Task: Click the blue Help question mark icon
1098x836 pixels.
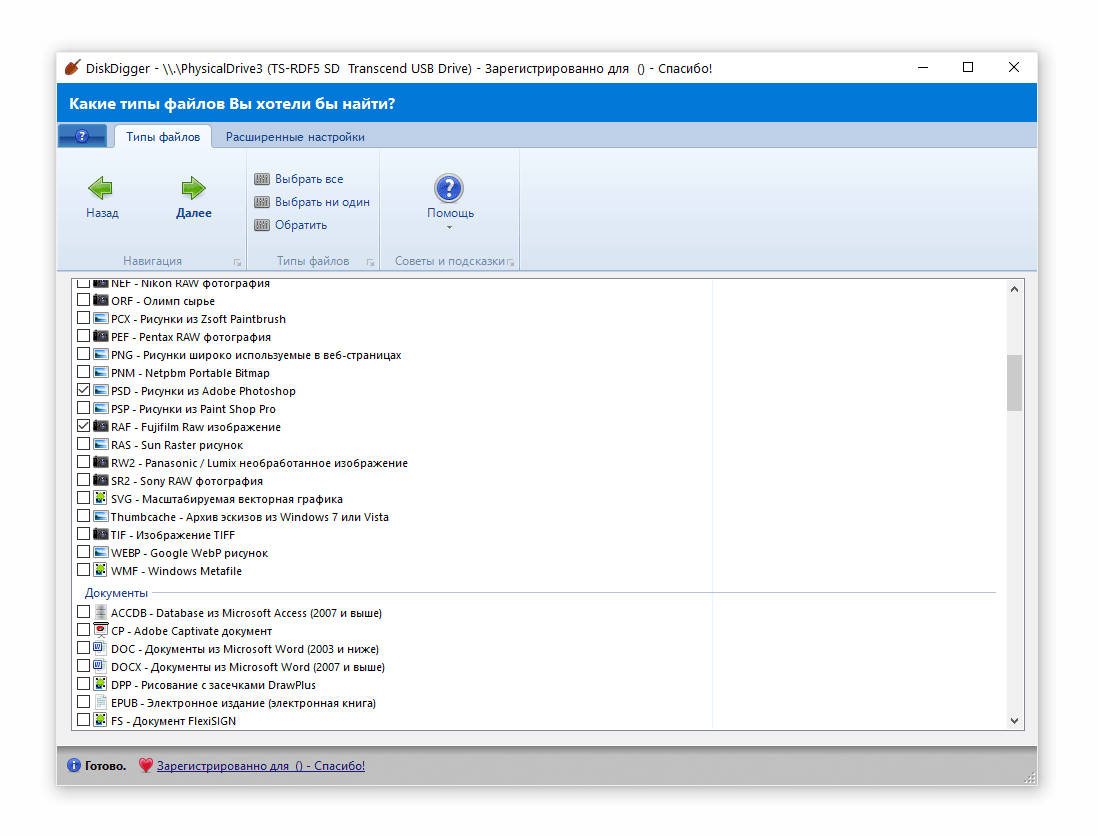Action: (x=449, y=188)
